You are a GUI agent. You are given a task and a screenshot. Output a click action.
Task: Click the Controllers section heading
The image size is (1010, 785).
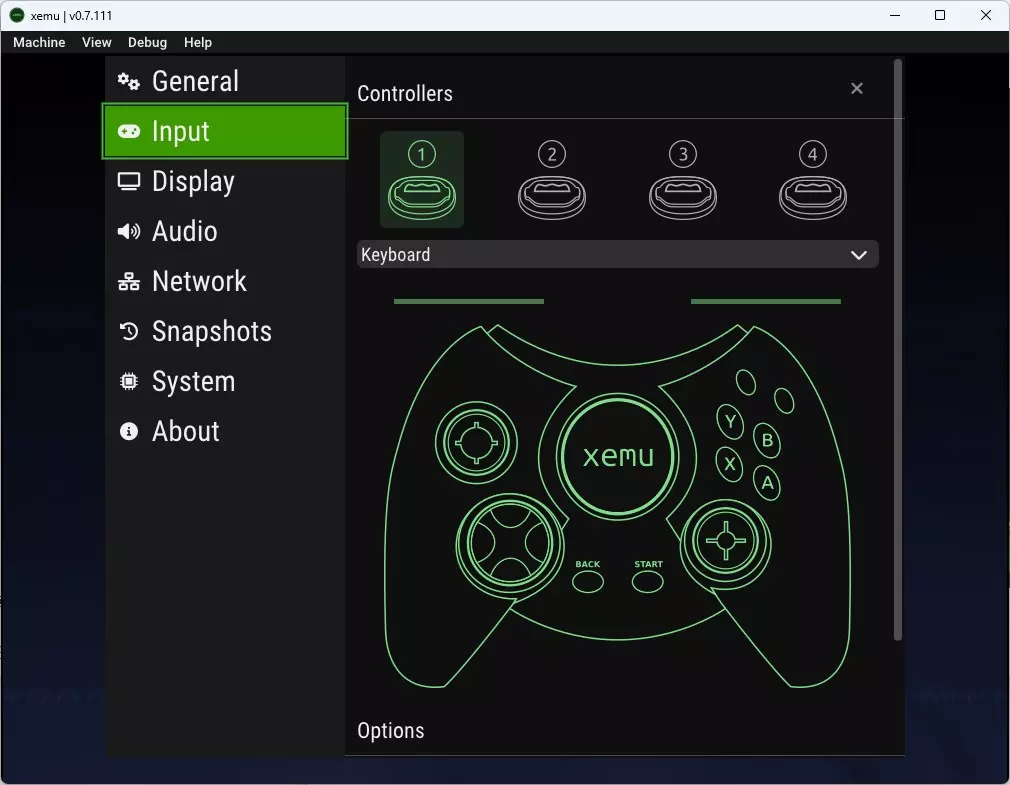(405, 93)
